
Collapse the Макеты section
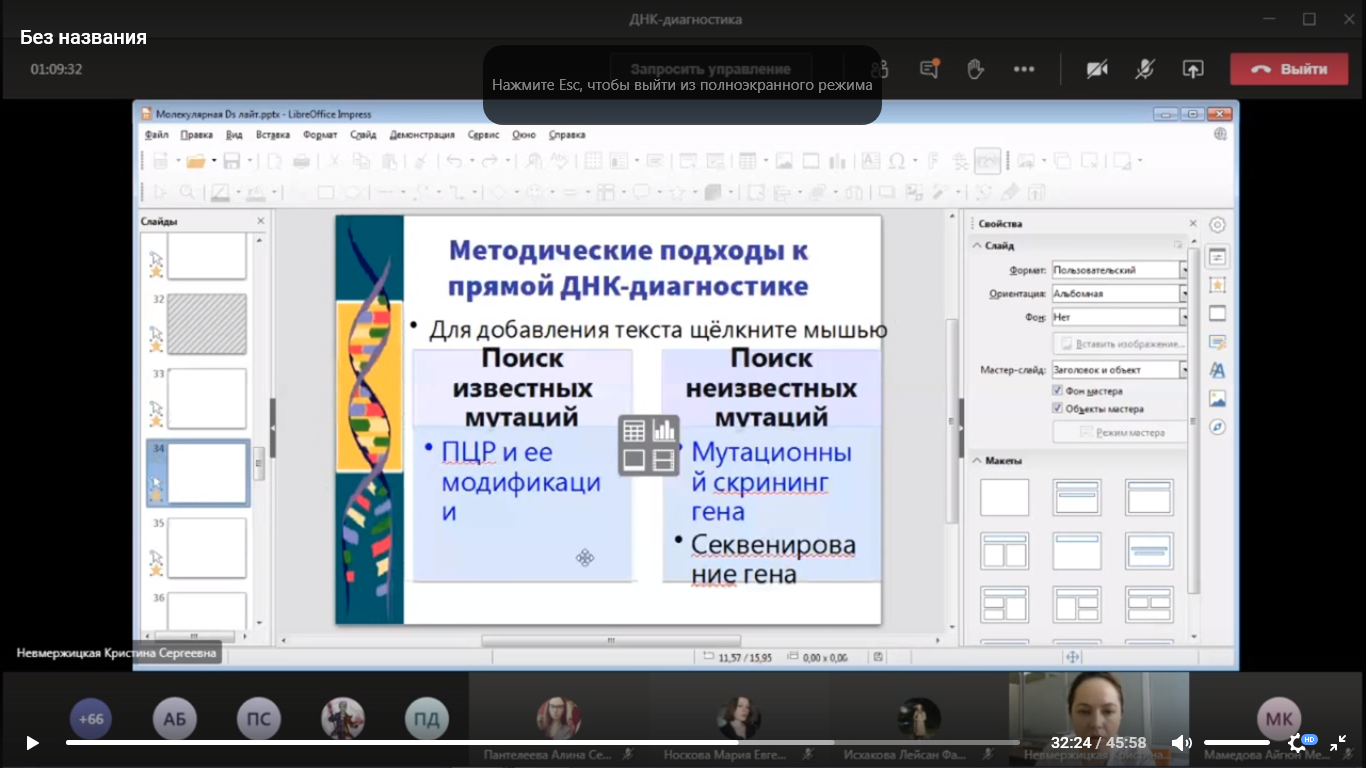pos(977,461)
